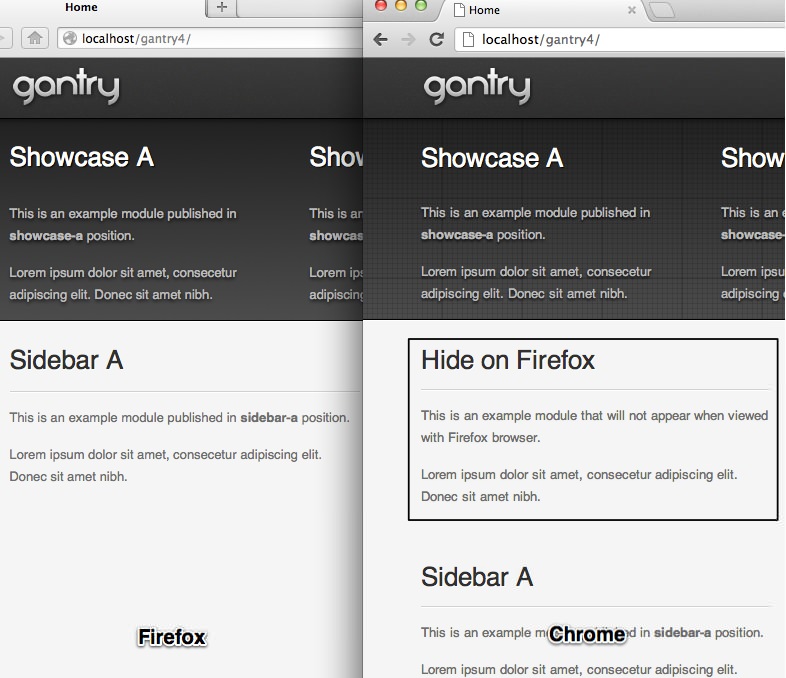Click the globe site identity icon in Firefox
Image resolution: width=786 pixels, height=678 pixels.
tap(69, 39)
